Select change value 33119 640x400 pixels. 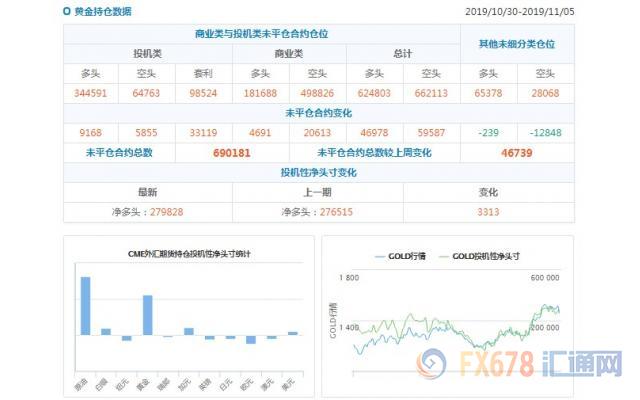(203, 133)
